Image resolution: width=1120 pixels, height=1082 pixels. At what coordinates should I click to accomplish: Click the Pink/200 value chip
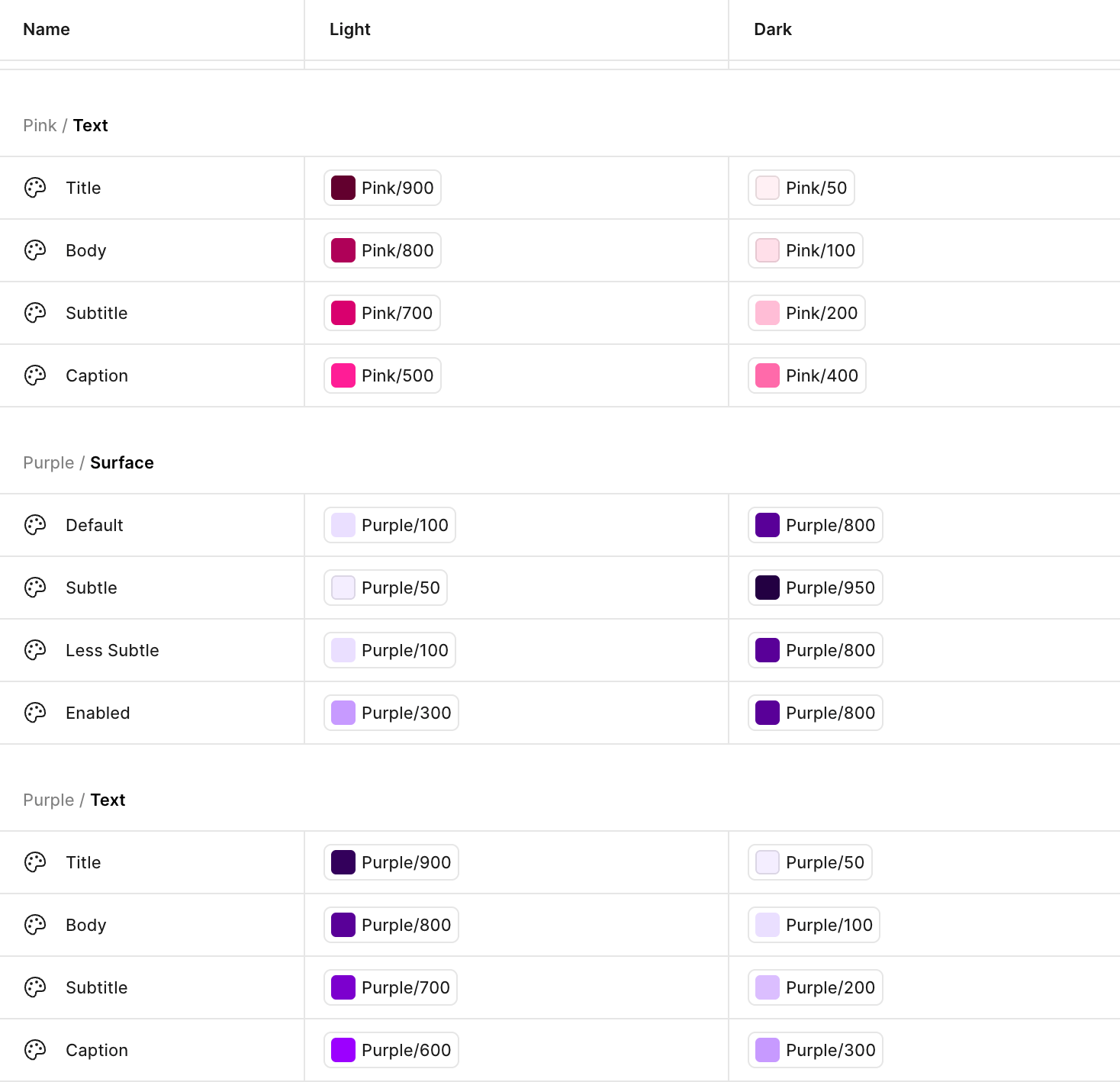[x=806, y=313]
